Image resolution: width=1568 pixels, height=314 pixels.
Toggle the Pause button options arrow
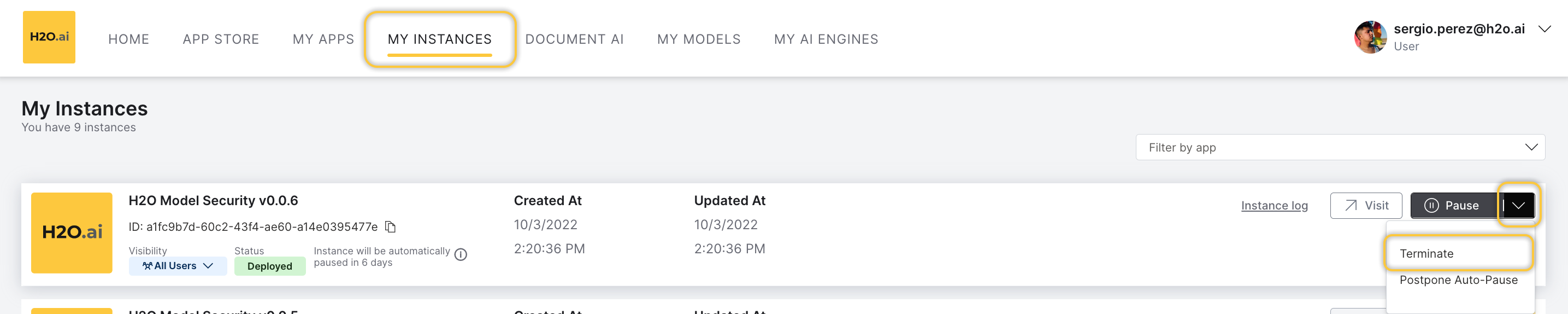point(1518,206)
